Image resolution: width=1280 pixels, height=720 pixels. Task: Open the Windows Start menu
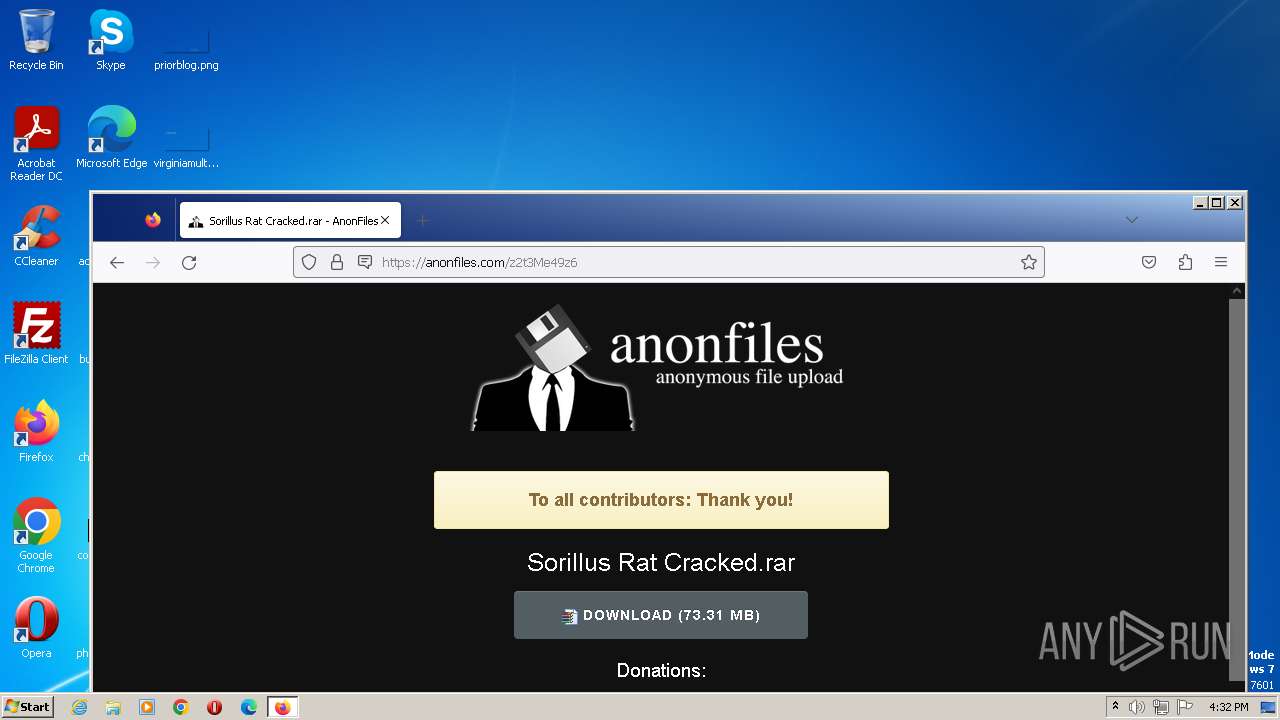27,707
